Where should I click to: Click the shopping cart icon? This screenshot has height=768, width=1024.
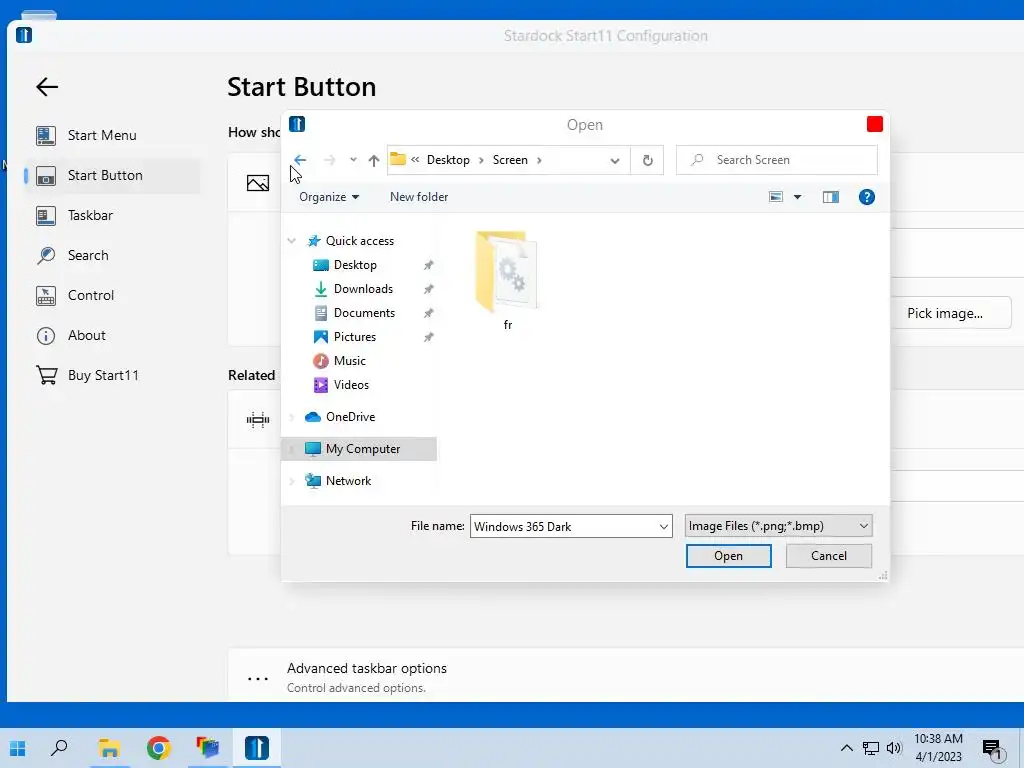pyautogui.click(x=46, y=375)
